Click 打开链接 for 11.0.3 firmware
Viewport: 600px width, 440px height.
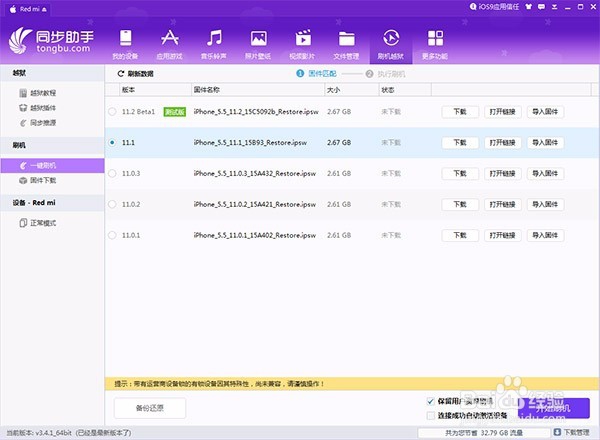point(502,173)
